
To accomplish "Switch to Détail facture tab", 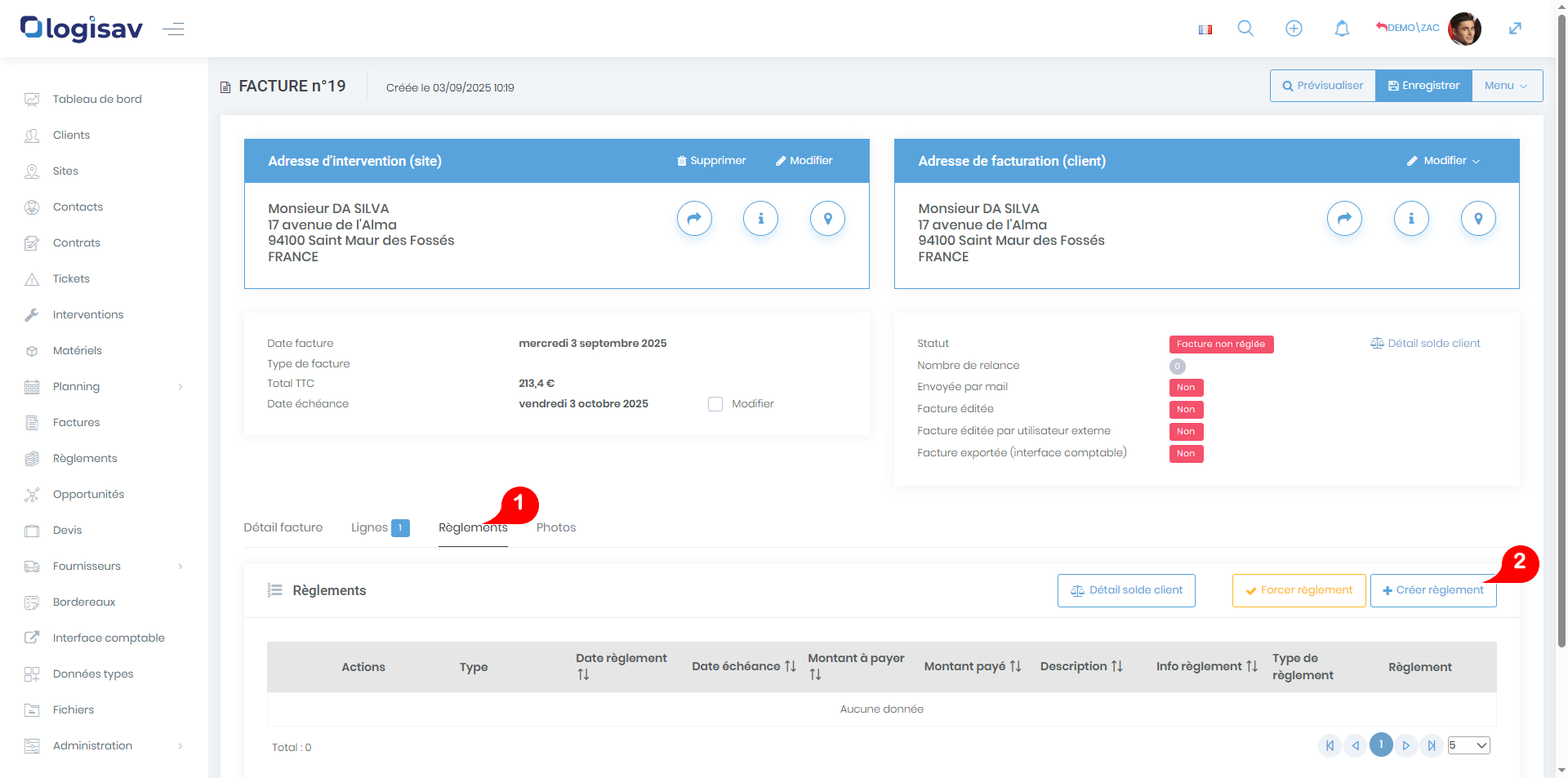I will point(283,528).
